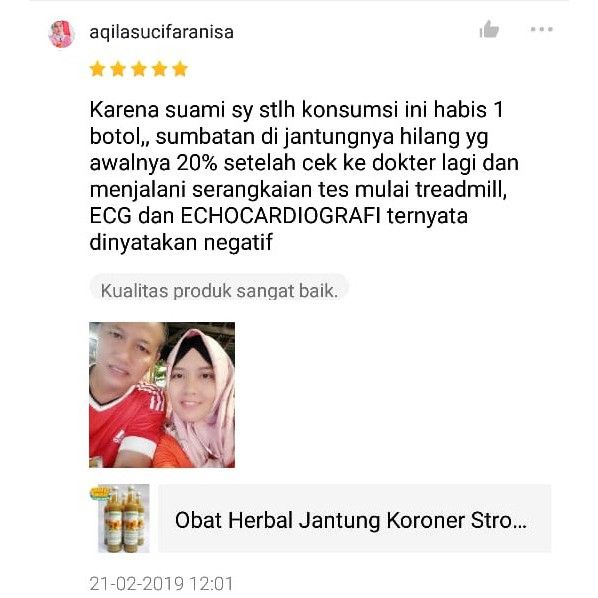This screenshot has height=598, width=598.
Task: Select the fifth rating star
Action: (x=180, y=69)
